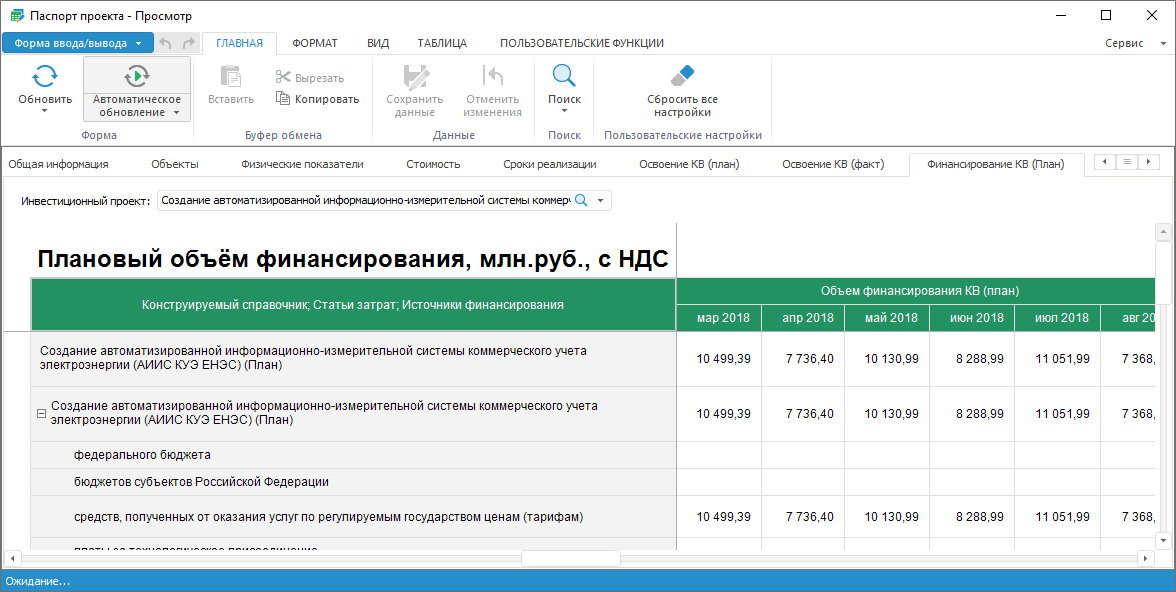Click the Паспорт проекта window app icon
Image resolution: width=1176 pixels, height=592 pixels.
point(16,15)
